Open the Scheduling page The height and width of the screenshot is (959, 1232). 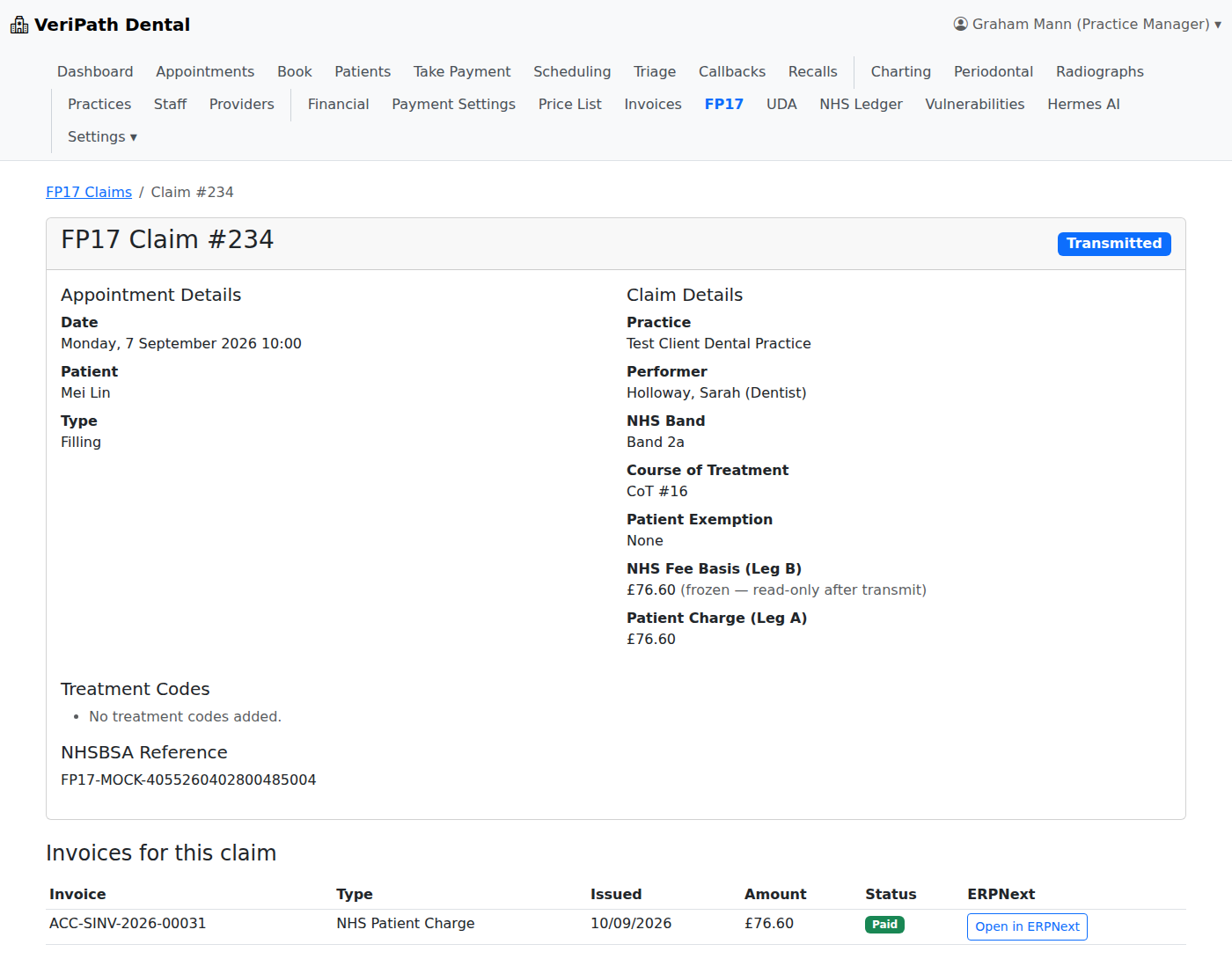pos(572,71)
